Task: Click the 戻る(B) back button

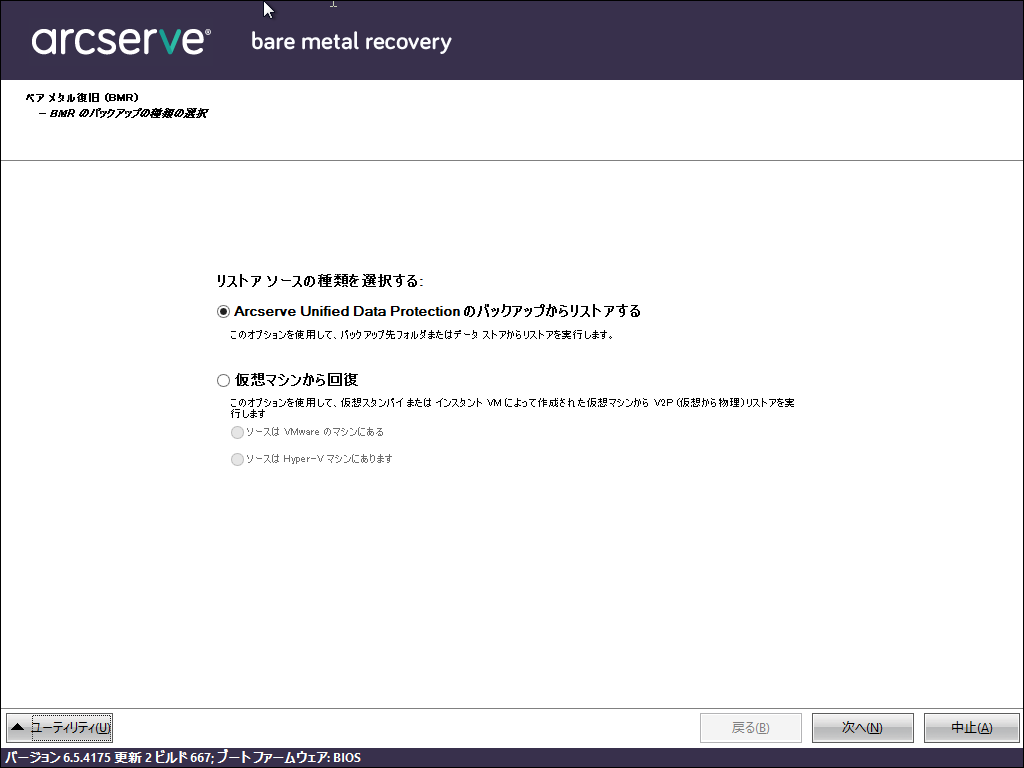Action: click(750, 728)
